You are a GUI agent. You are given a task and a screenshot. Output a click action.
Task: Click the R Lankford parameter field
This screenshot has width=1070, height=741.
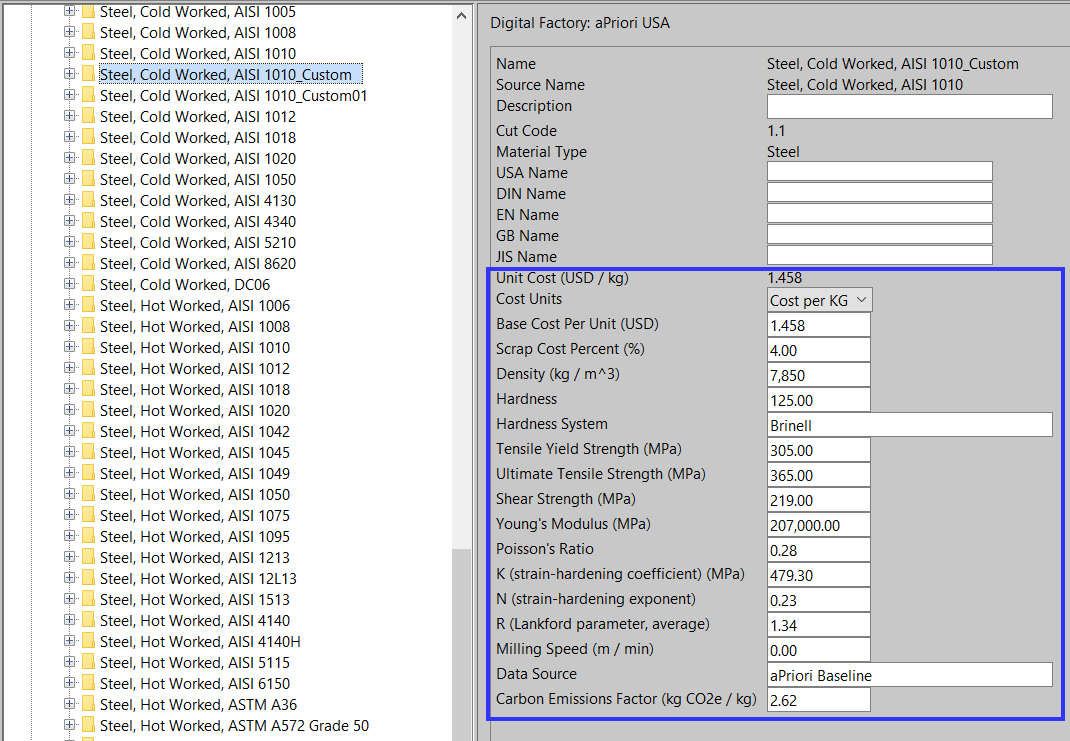(x=819, y=625)
